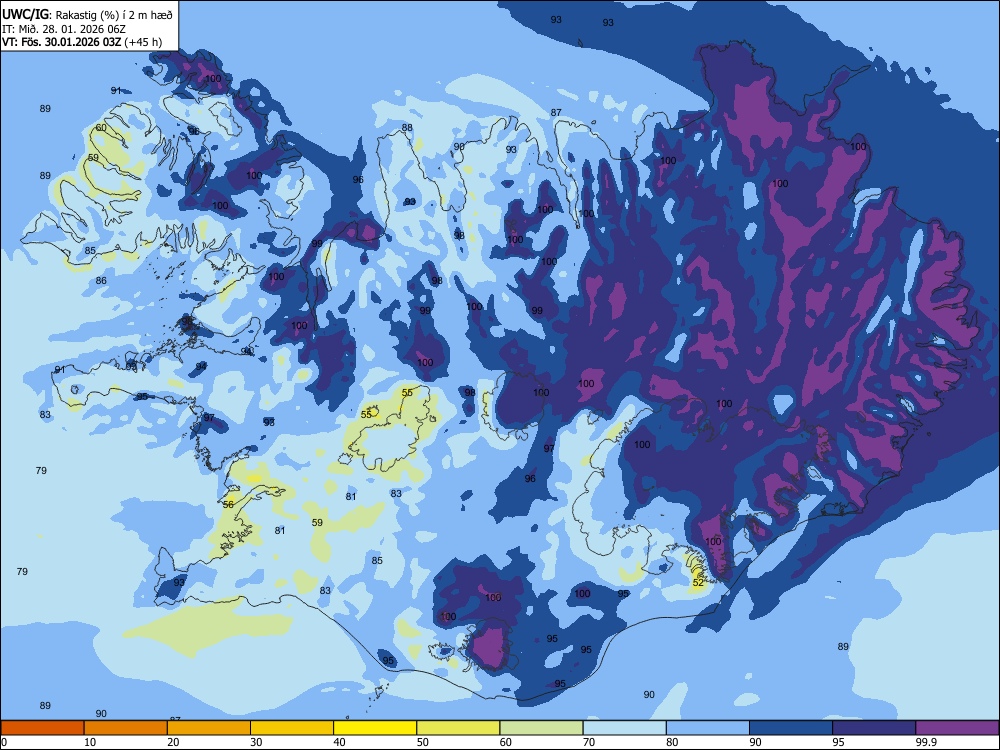Click the purple above-99.9 legend swatch

click(957, 728)
